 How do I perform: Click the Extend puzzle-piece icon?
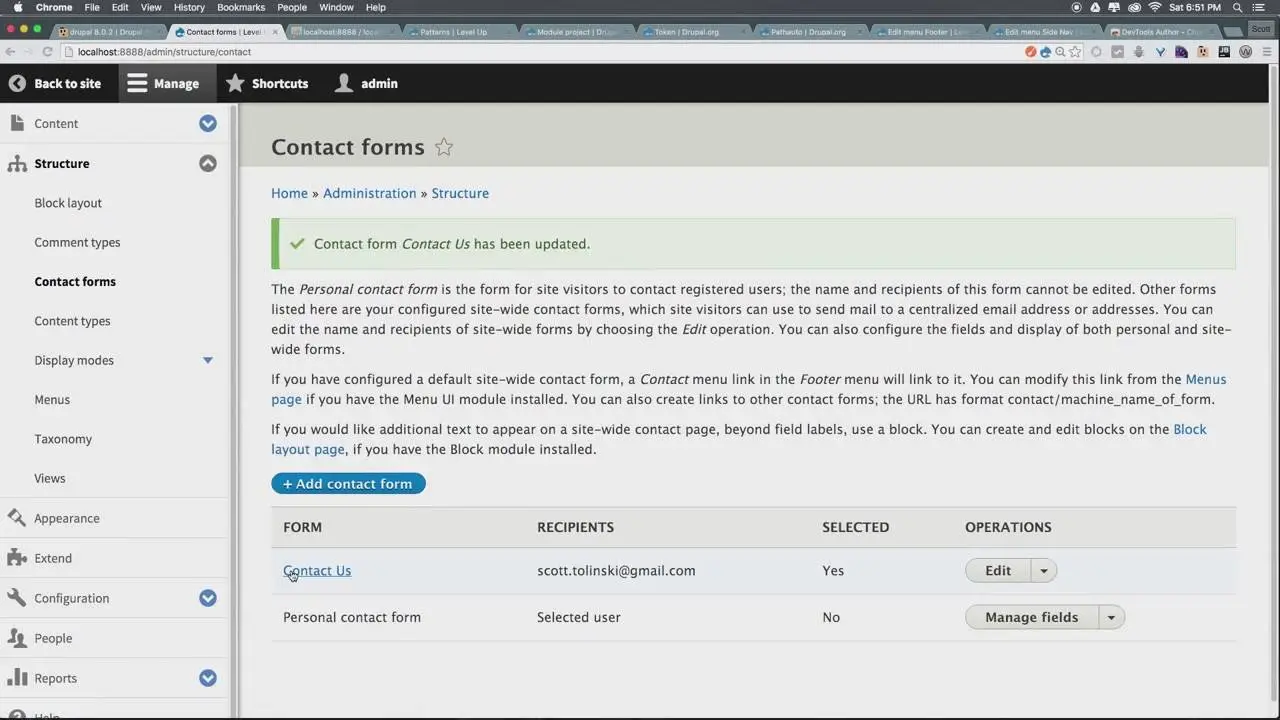pyautogui.click(x=16, y=558)
